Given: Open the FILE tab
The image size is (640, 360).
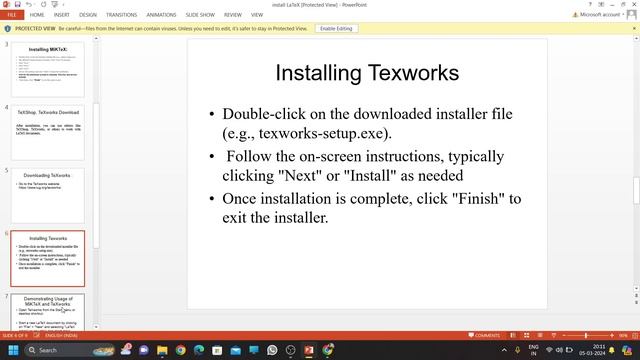Looking at the screenshot, I should (12, 15).
